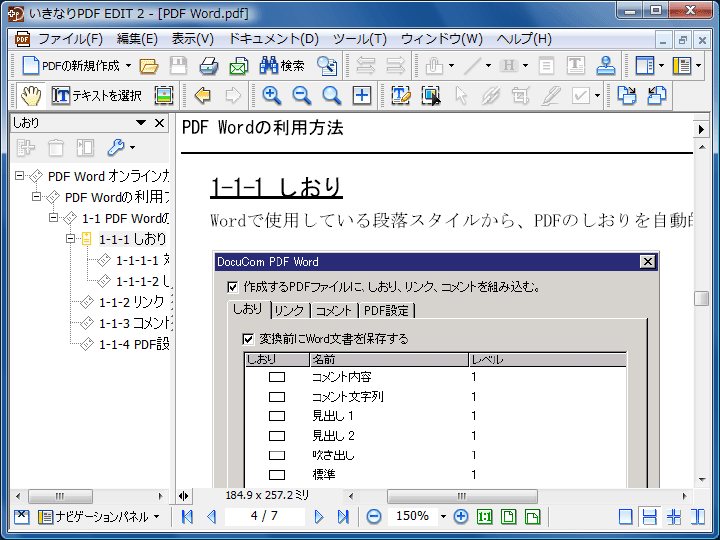The image size is (720, 540).
Task: Select the 1-1-4 PDF設 bookmark
Action: (x=134, y=344)
